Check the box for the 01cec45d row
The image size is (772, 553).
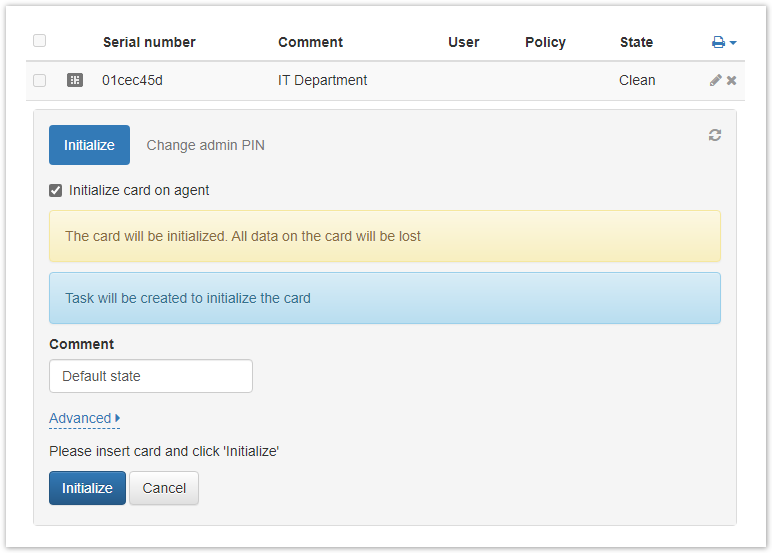(x=40, y=80)
